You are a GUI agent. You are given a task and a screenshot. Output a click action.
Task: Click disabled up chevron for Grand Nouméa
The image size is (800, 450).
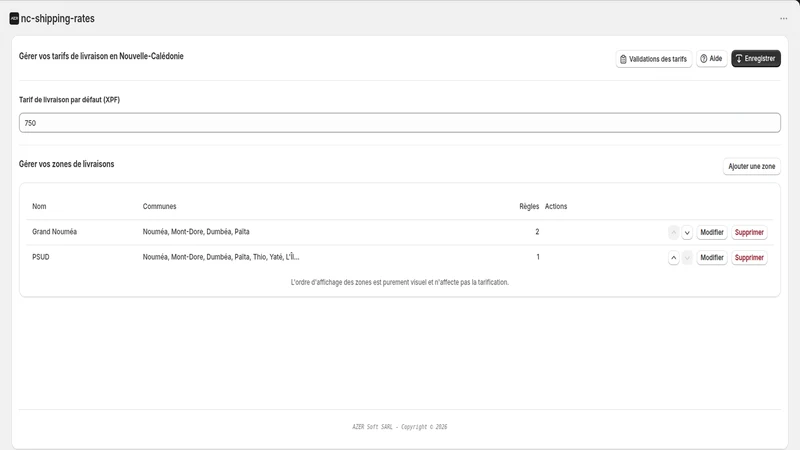(x=673, y=233)
